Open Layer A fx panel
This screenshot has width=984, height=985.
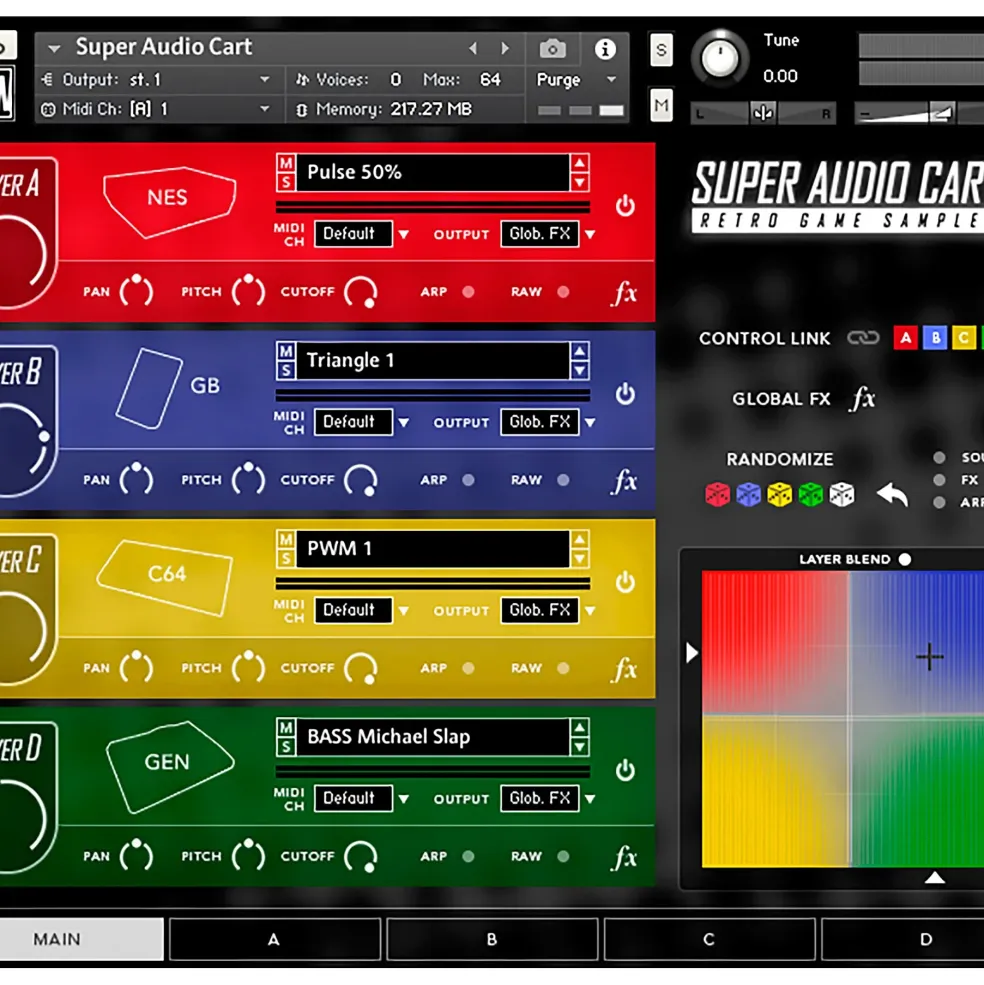624,293
